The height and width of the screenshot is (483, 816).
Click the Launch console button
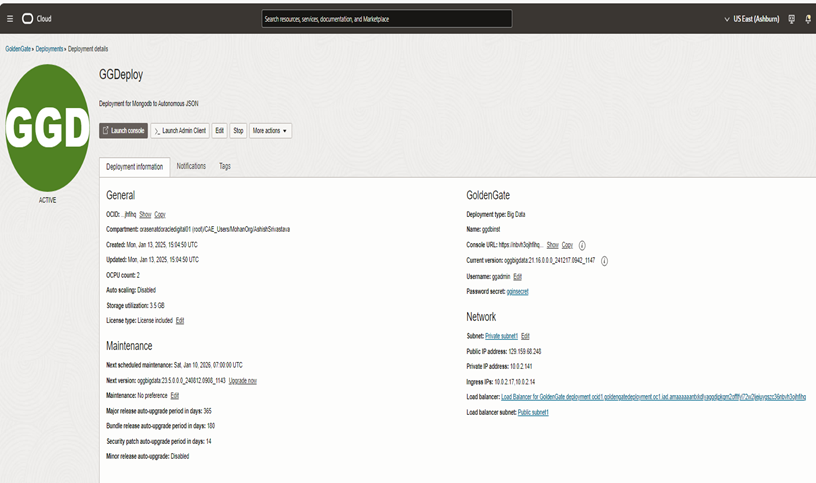pyautogui.click(x=124, y=131)
